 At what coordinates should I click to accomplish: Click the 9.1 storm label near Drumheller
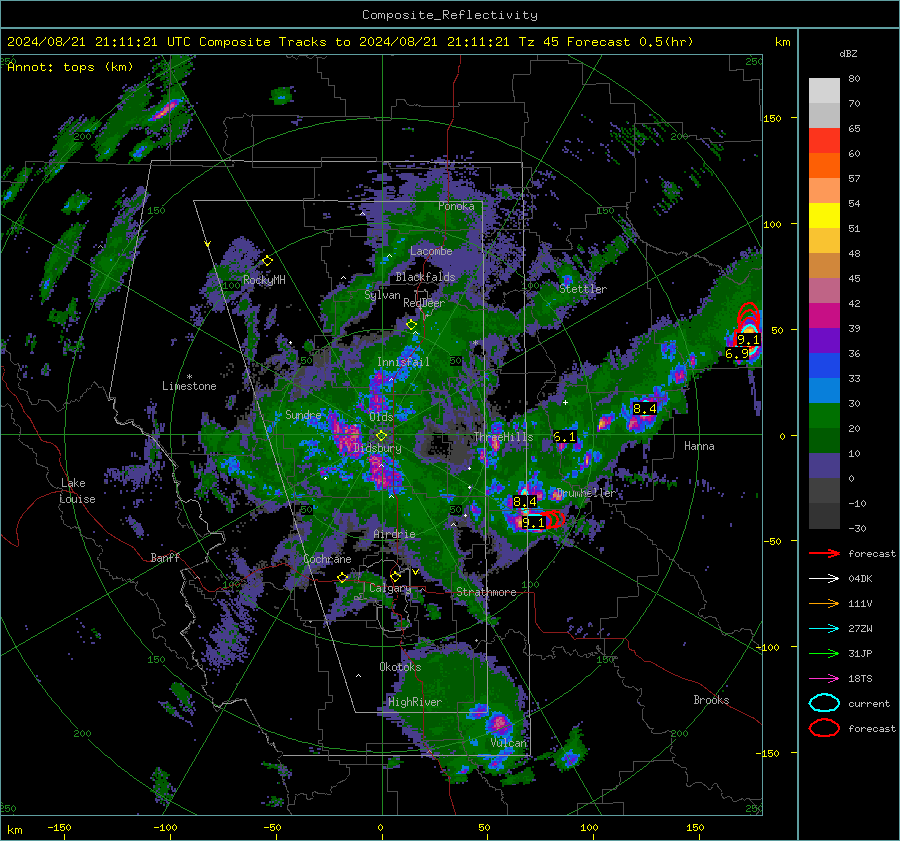click(x=533, y=522)
